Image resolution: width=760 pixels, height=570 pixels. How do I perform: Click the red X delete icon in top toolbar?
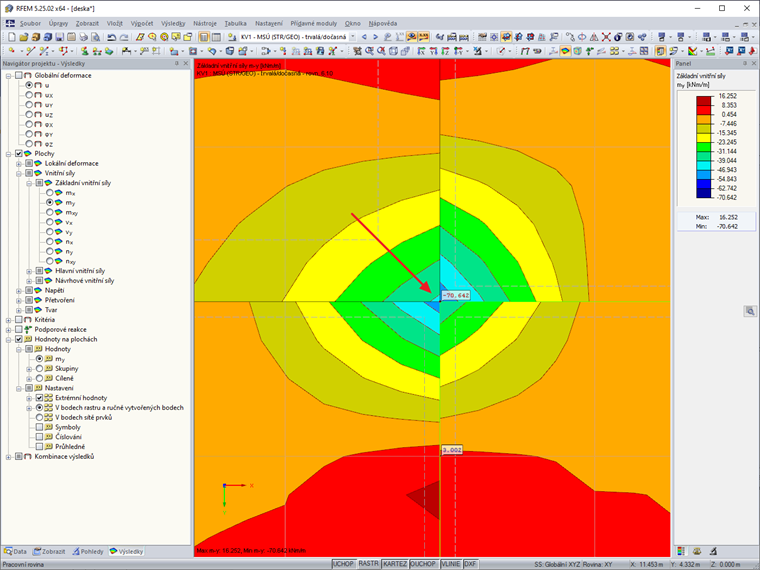[606, 37]
